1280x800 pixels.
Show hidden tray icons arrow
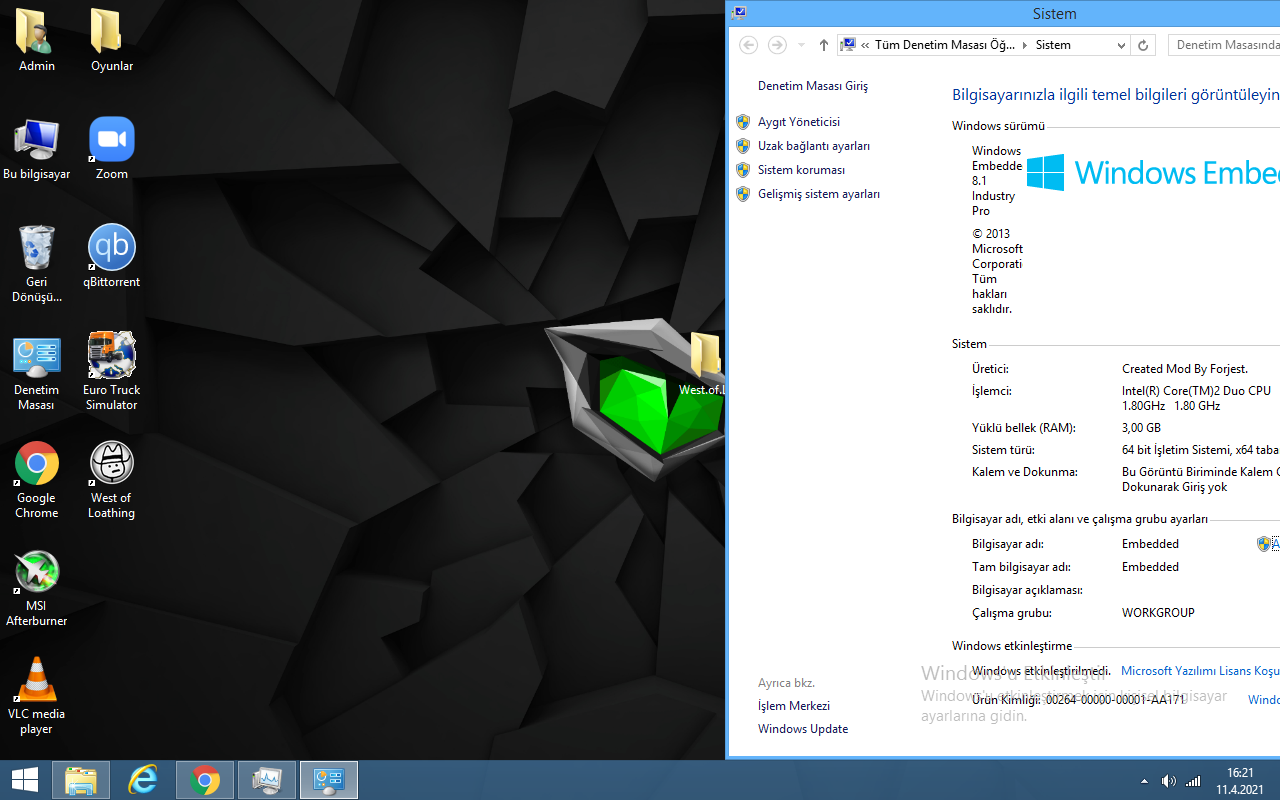[x=1144, y=781]
